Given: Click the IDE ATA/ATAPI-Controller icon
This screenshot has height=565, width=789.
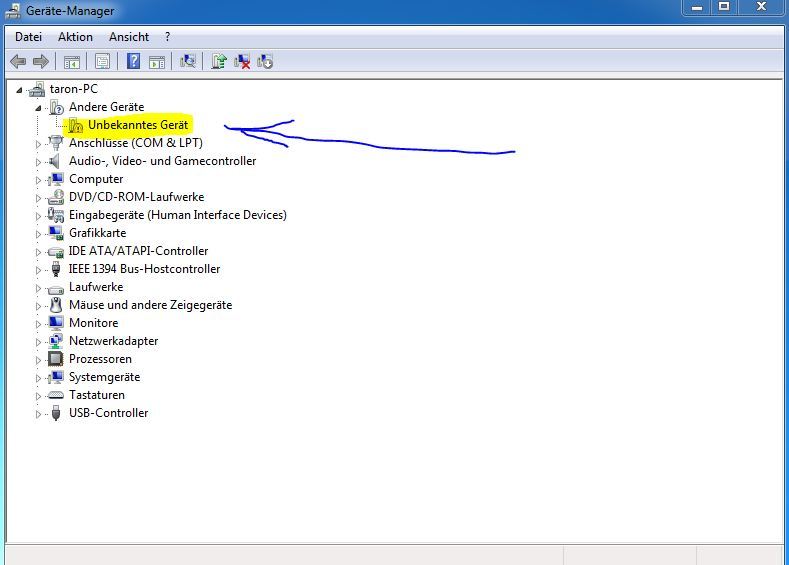Looking at the screenshot, I should pyautogui.click(x=56, y=252).
